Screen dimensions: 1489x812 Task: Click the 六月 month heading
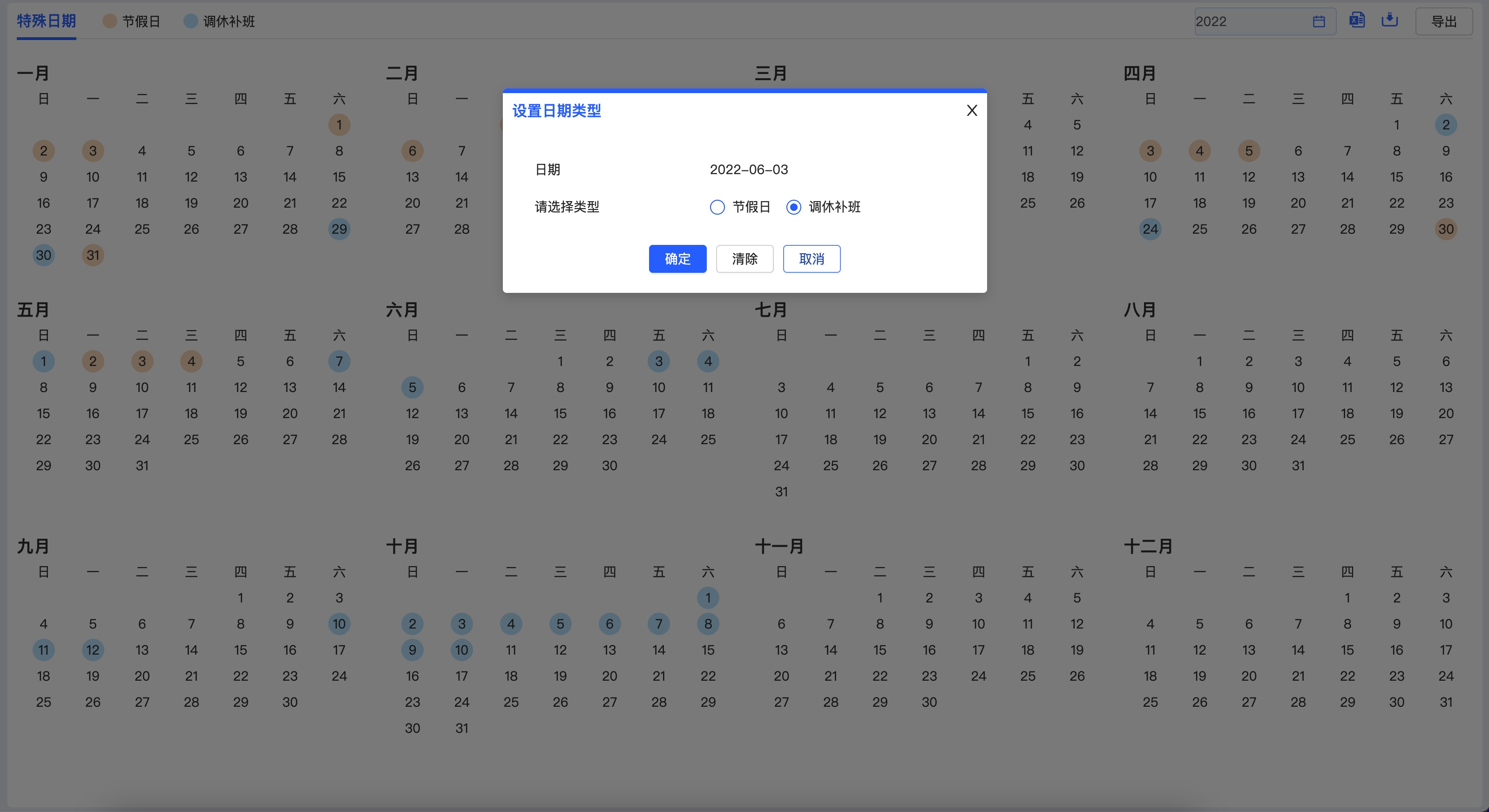402,310
